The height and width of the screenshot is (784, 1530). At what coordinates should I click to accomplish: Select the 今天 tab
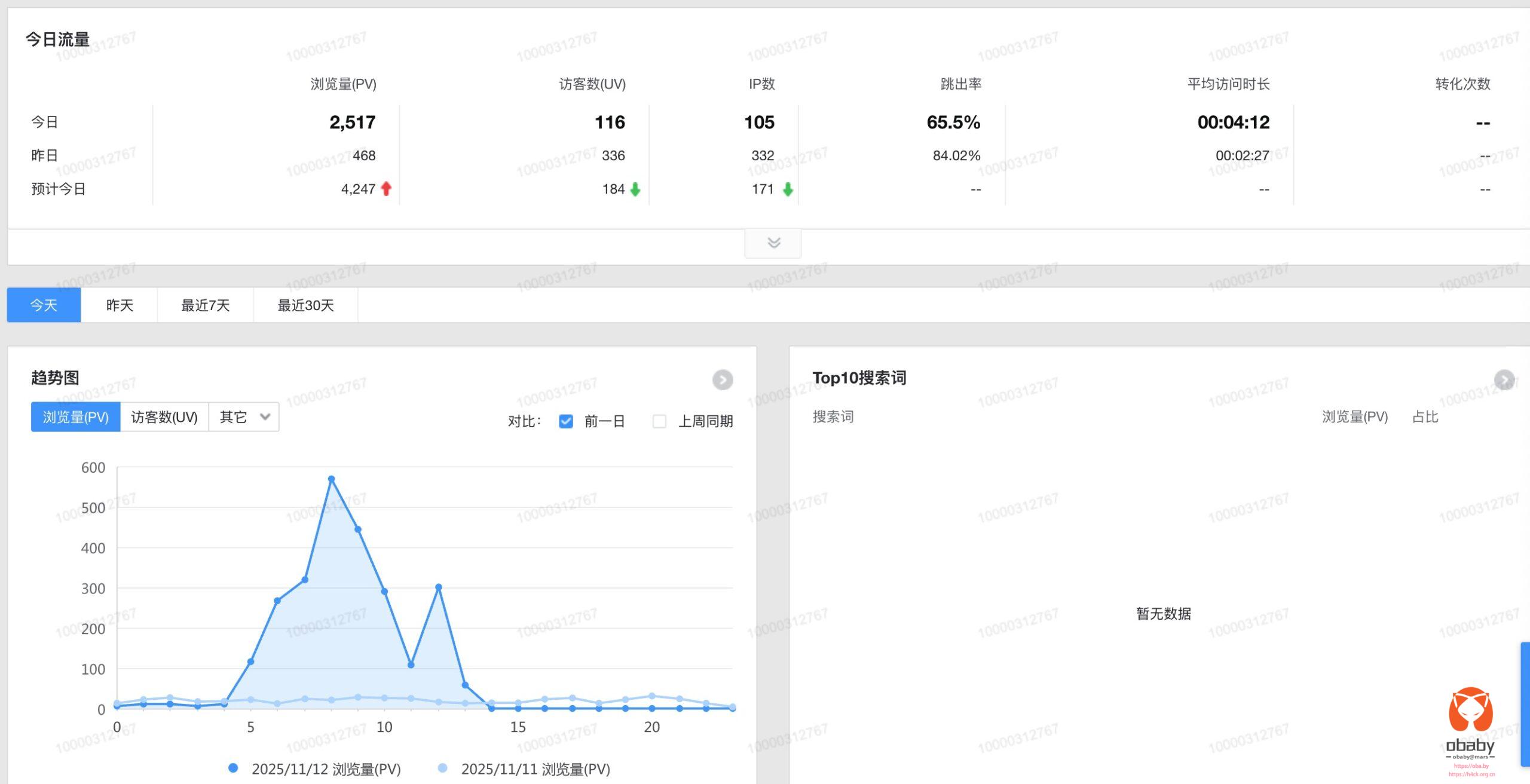[44, 305]
